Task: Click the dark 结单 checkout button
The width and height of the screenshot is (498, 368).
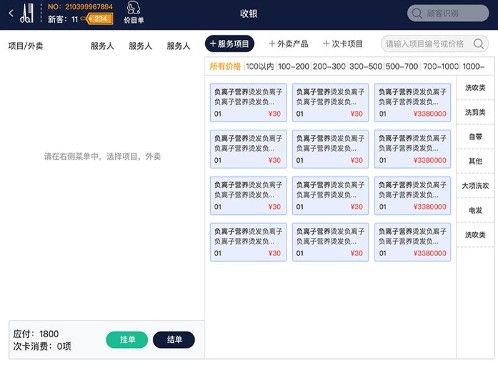Action: tap(174, 340)
